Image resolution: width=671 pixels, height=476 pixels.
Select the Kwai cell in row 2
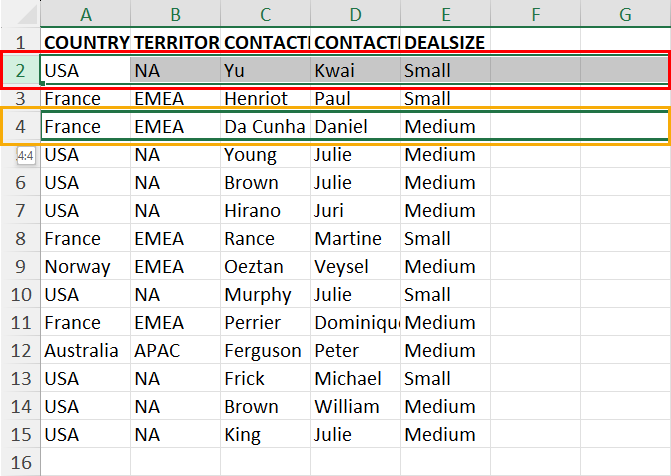(x=356, y=71)
